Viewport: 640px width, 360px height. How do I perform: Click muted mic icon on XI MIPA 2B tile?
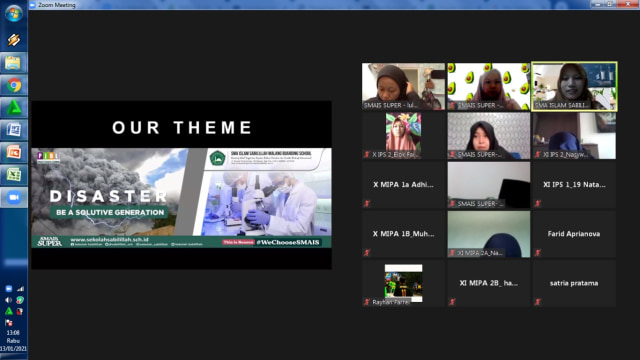point(452,302)
